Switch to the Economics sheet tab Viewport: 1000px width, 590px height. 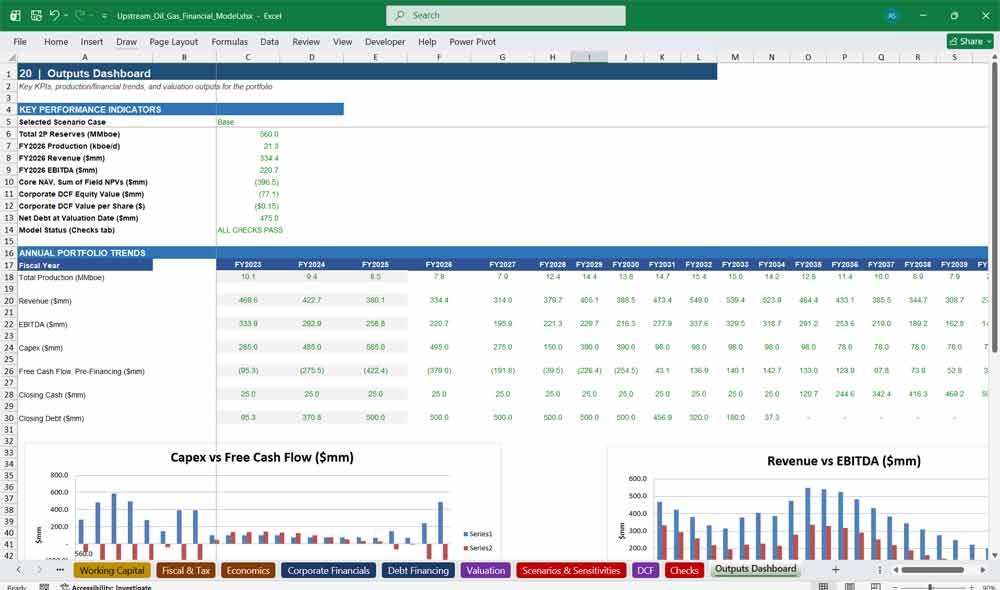click(248, 570)
